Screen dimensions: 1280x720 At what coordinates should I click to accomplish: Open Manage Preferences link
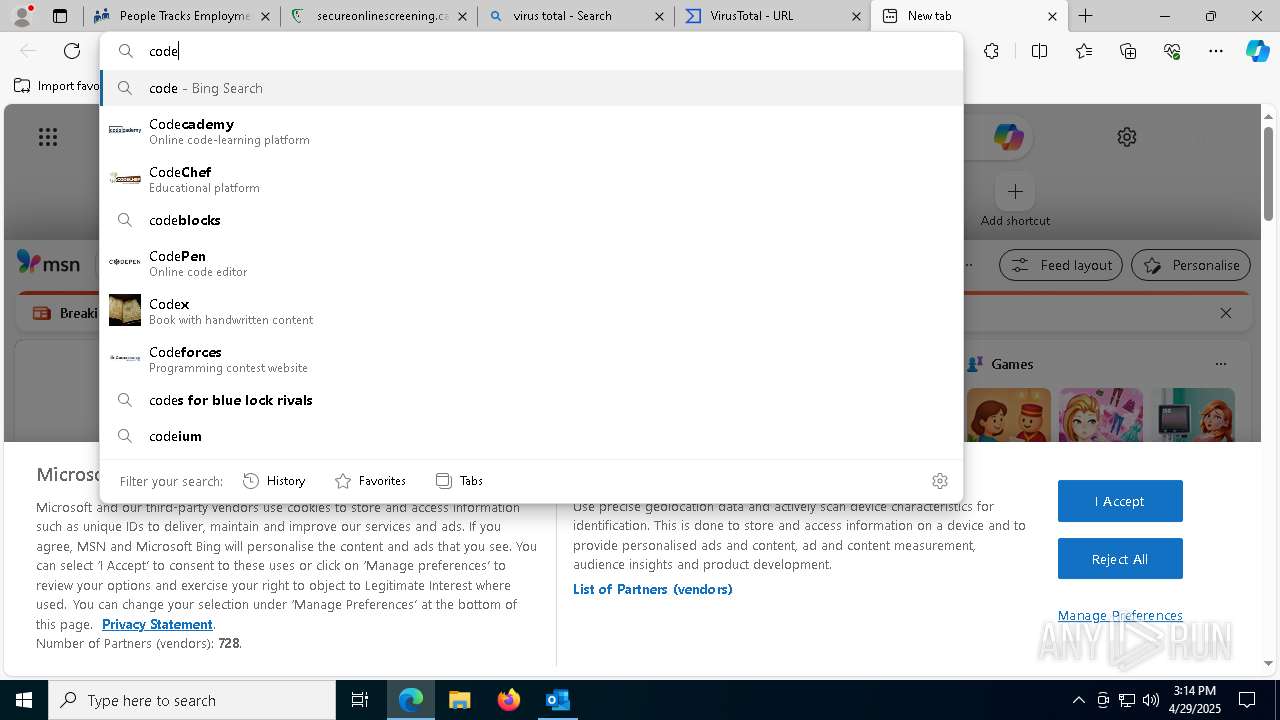[x=1120, y=615]
